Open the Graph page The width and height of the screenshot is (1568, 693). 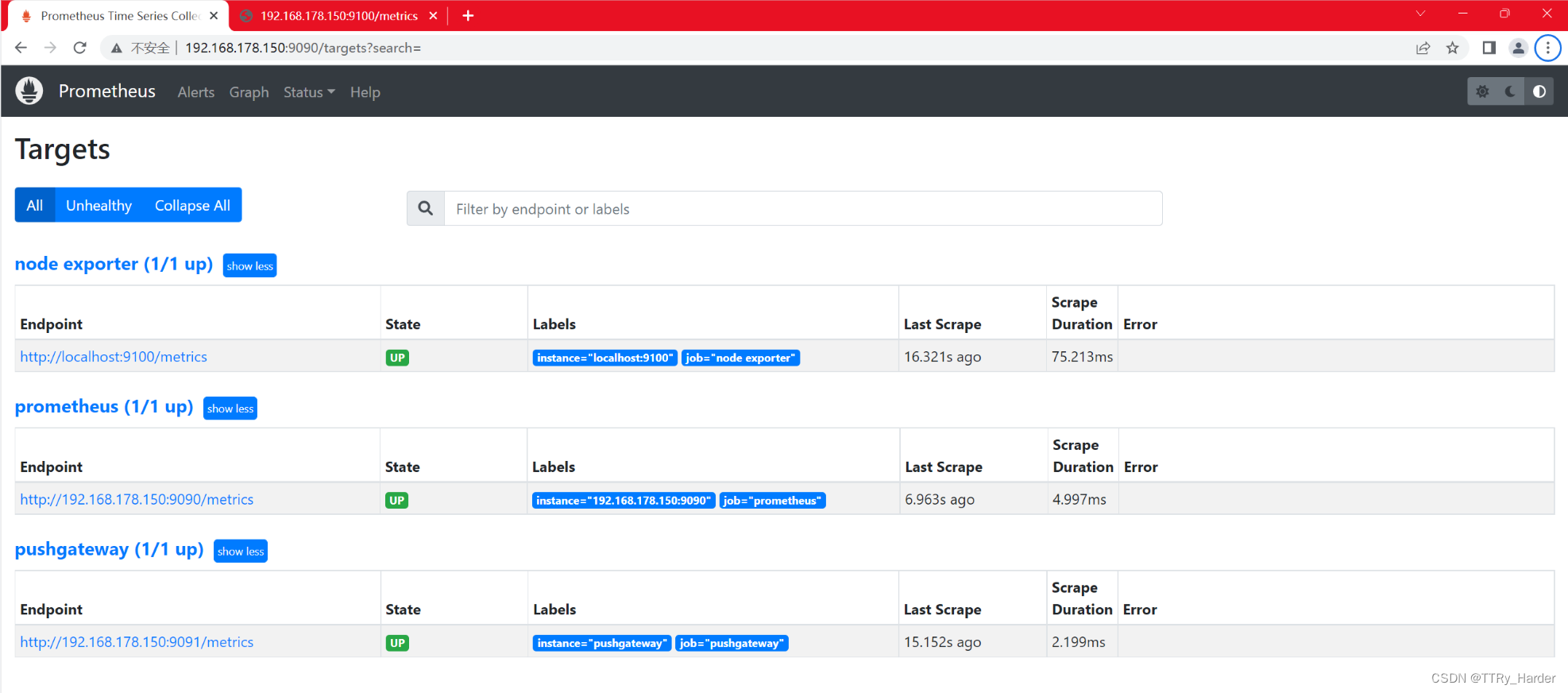point(249,92)
